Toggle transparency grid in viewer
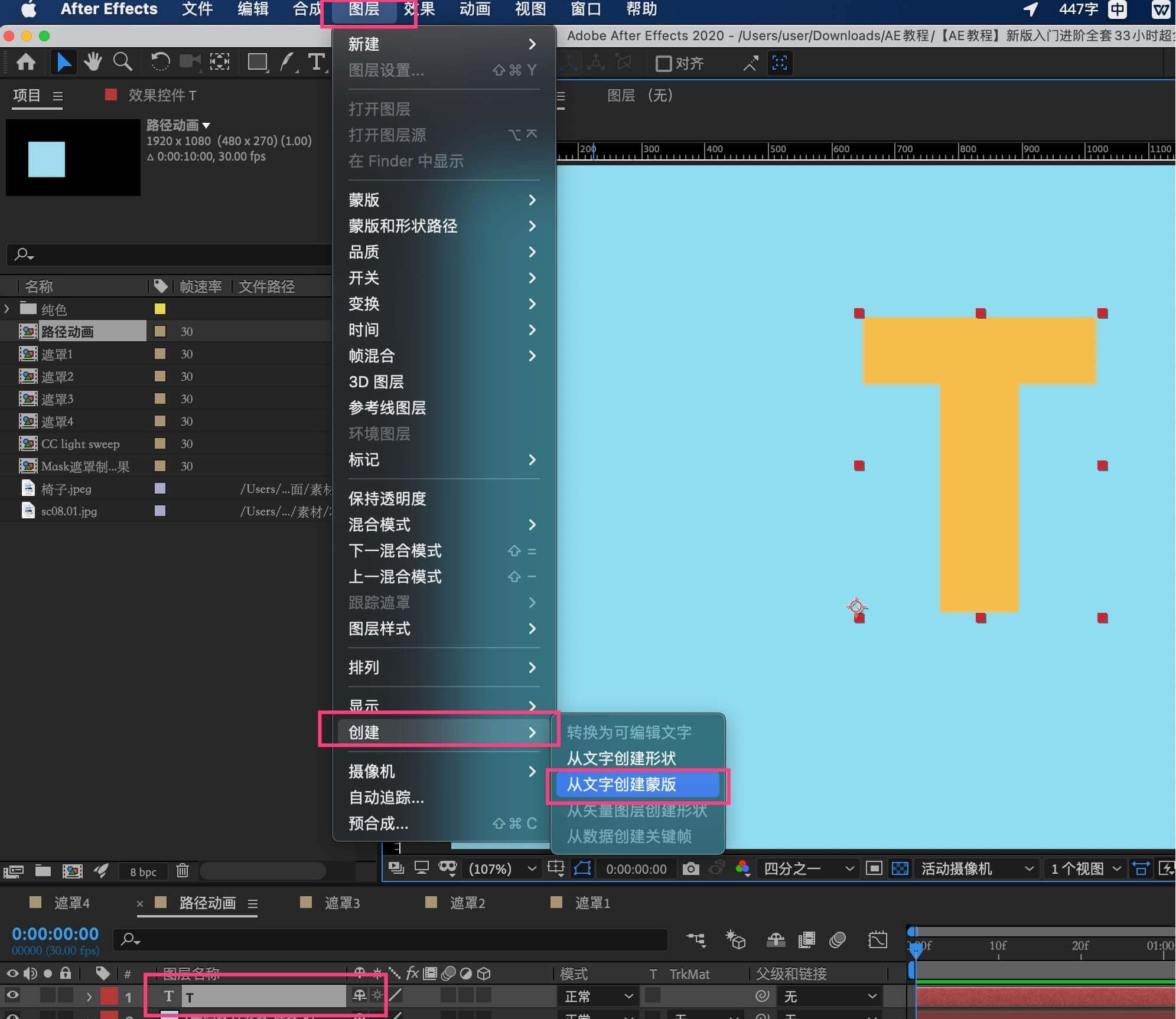The height and width of the screenshot is (1019, 1176). [900, 868]
